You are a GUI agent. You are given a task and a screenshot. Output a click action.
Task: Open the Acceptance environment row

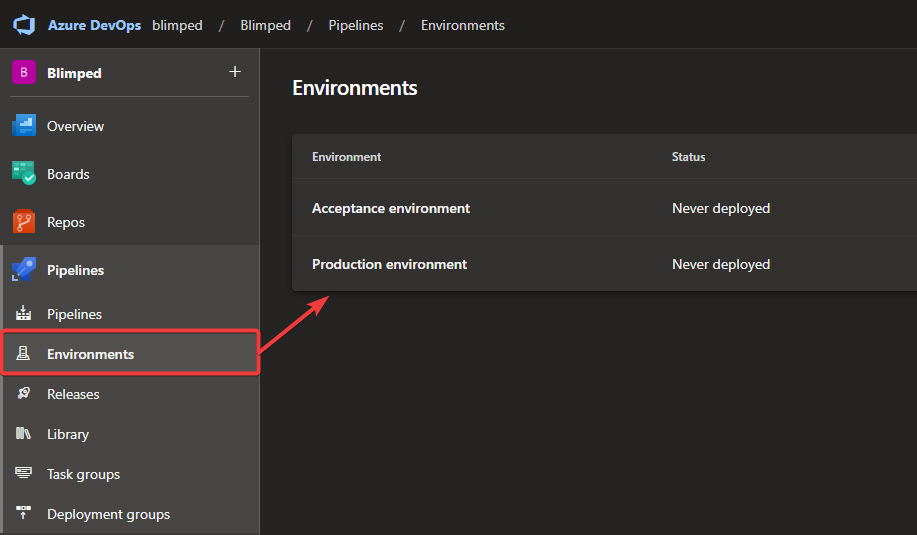click(x=604, y=208)
